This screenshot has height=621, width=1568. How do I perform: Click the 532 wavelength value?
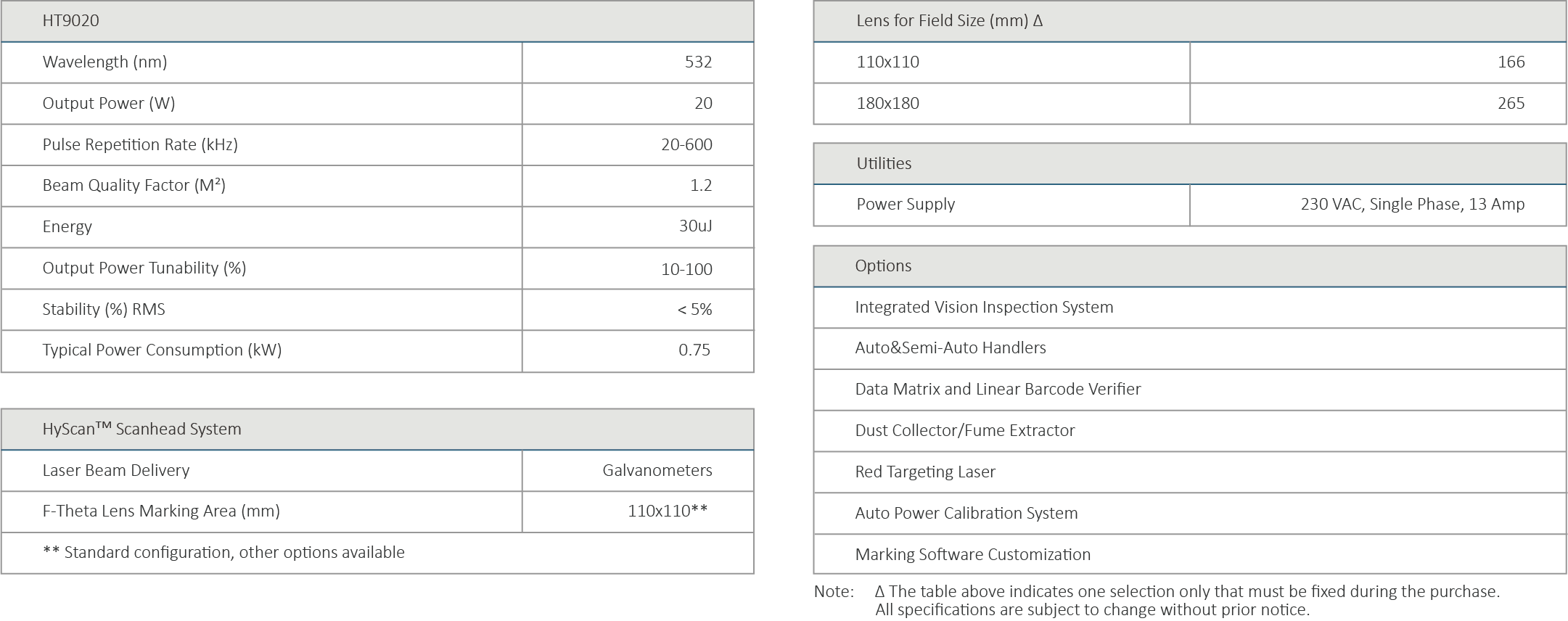point(698,62)
